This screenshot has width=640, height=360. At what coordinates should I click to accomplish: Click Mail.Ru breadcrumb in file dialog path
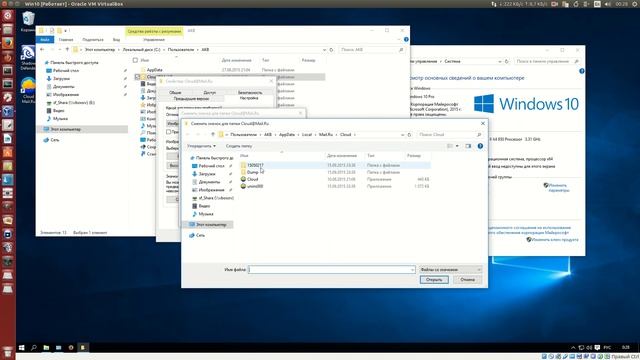point(326,135)
